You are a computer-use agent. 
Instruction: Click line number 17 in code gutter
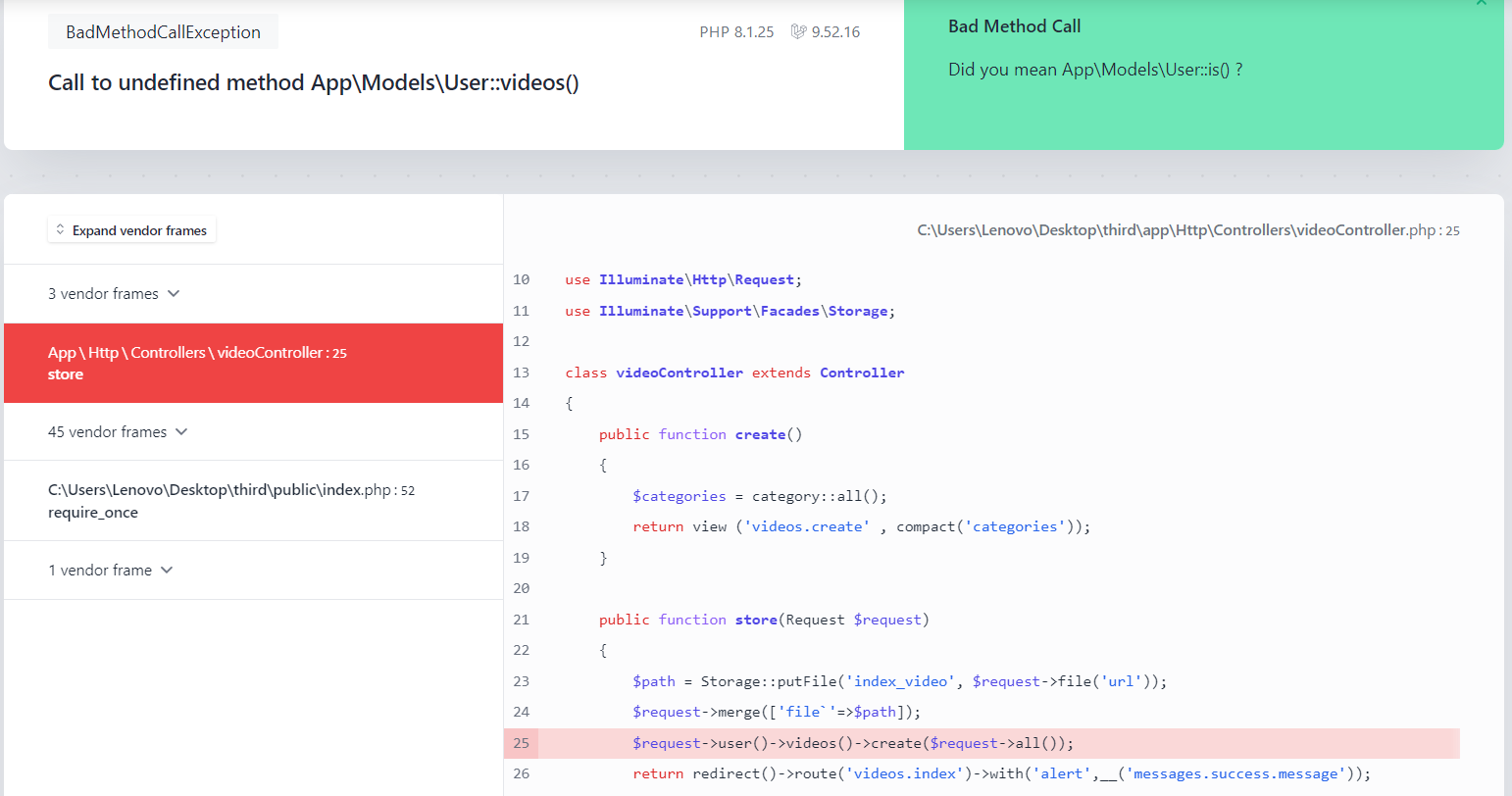pos(521,496)
